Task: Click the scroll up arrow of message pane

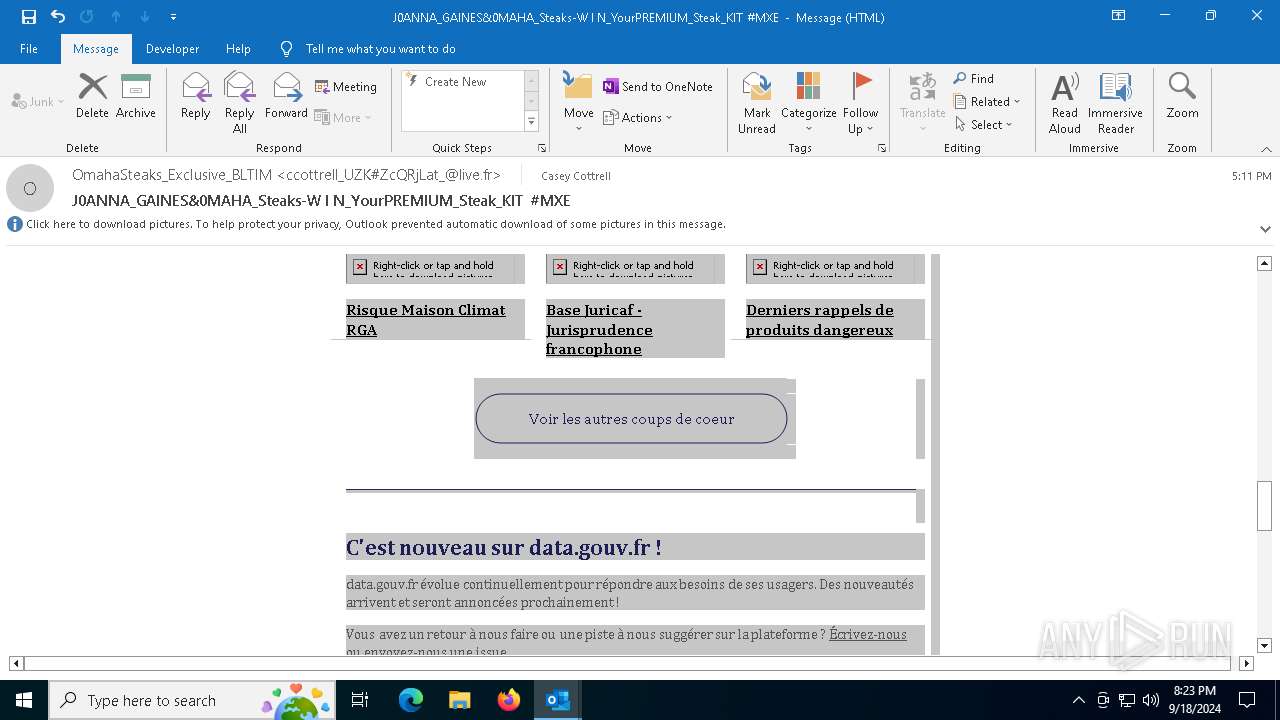Action: coord(1264,263)
